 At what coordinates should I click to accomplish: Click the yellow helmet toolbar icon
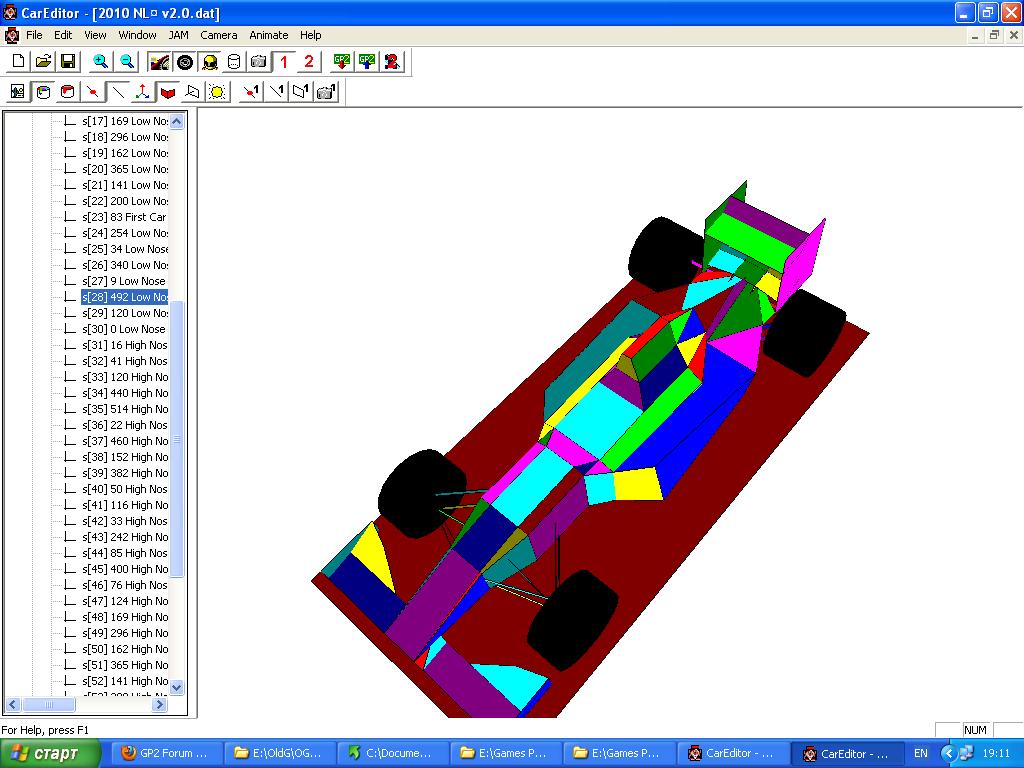210,62
